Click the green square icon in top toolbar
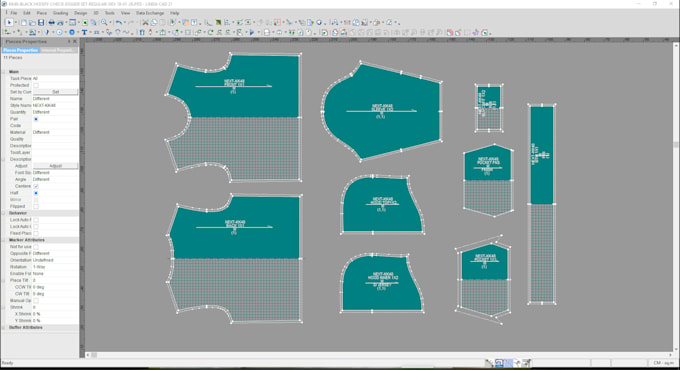This screenshot has height=370, width=680. (x=85, y=22)
